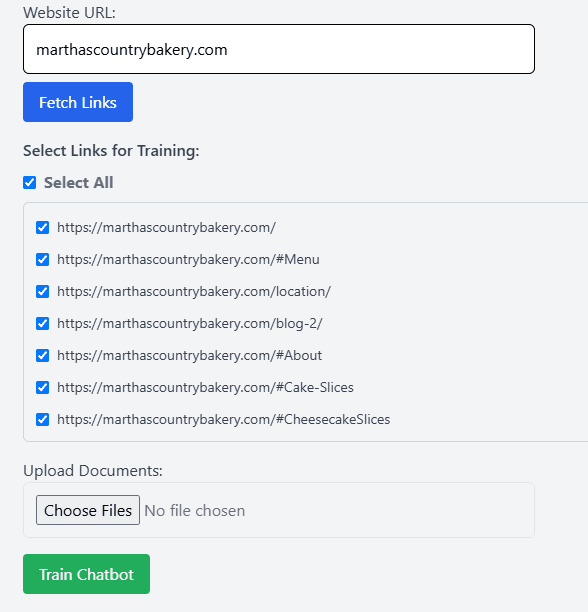
Task: Start training with the Train Chatbot button
Action: 86,574
